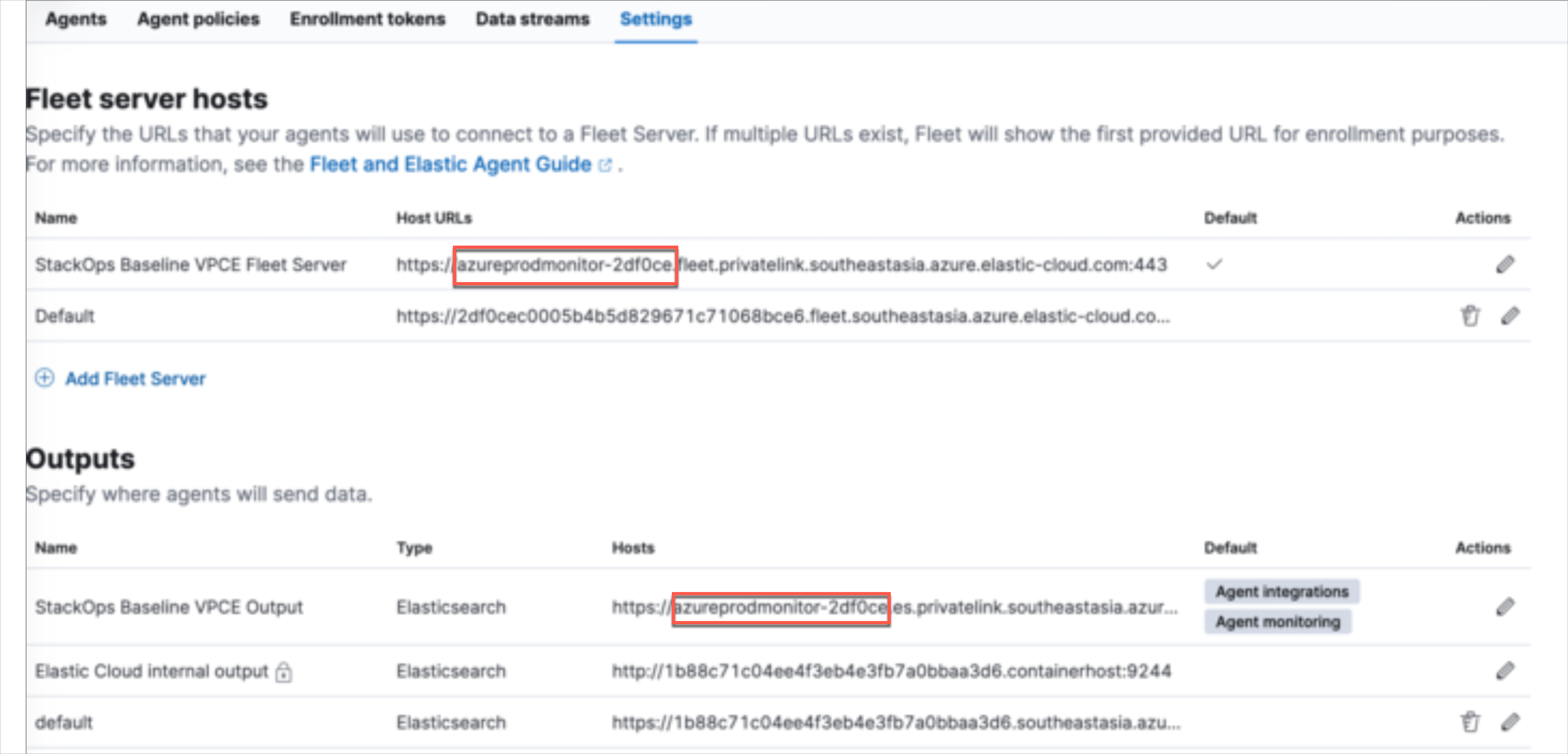Delete the default Elasticsearch output
The width and height of the screenshot is (1568, 754).
[x=1471, y=722]
